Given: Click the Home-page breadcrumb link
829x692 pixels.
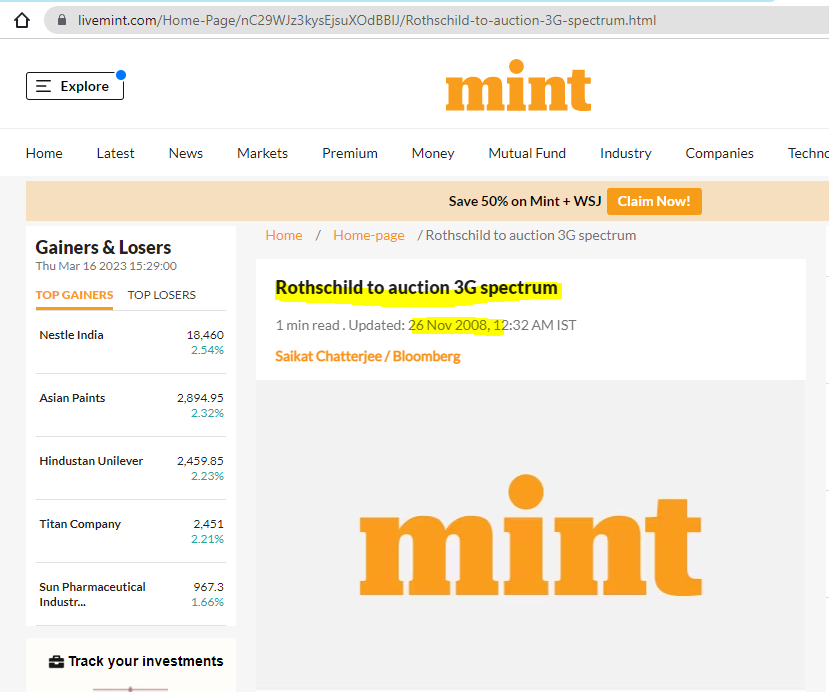Looking at the screenshot, I should 369,235.
